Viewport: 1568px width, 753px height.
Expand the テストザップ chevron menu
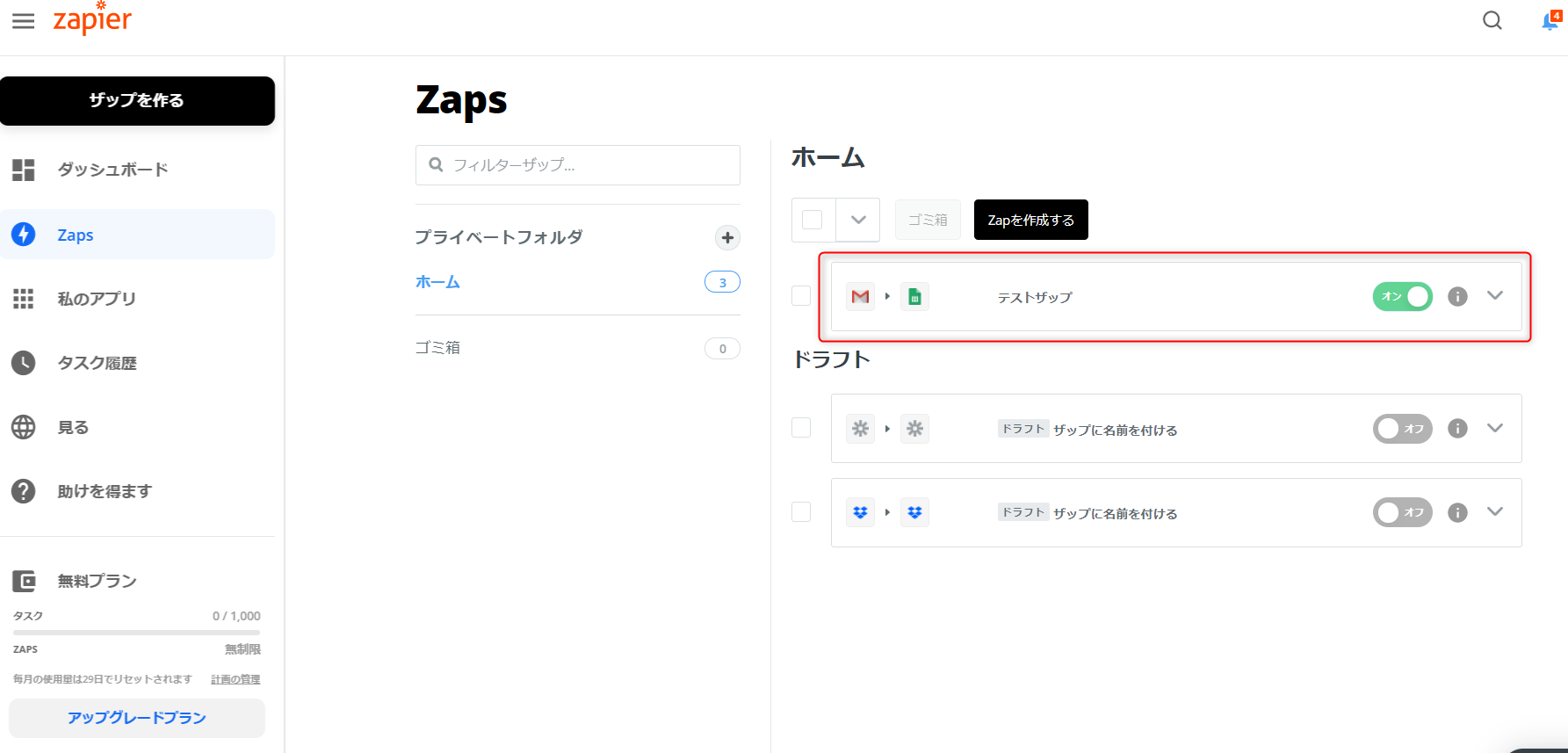[1495, 296]
